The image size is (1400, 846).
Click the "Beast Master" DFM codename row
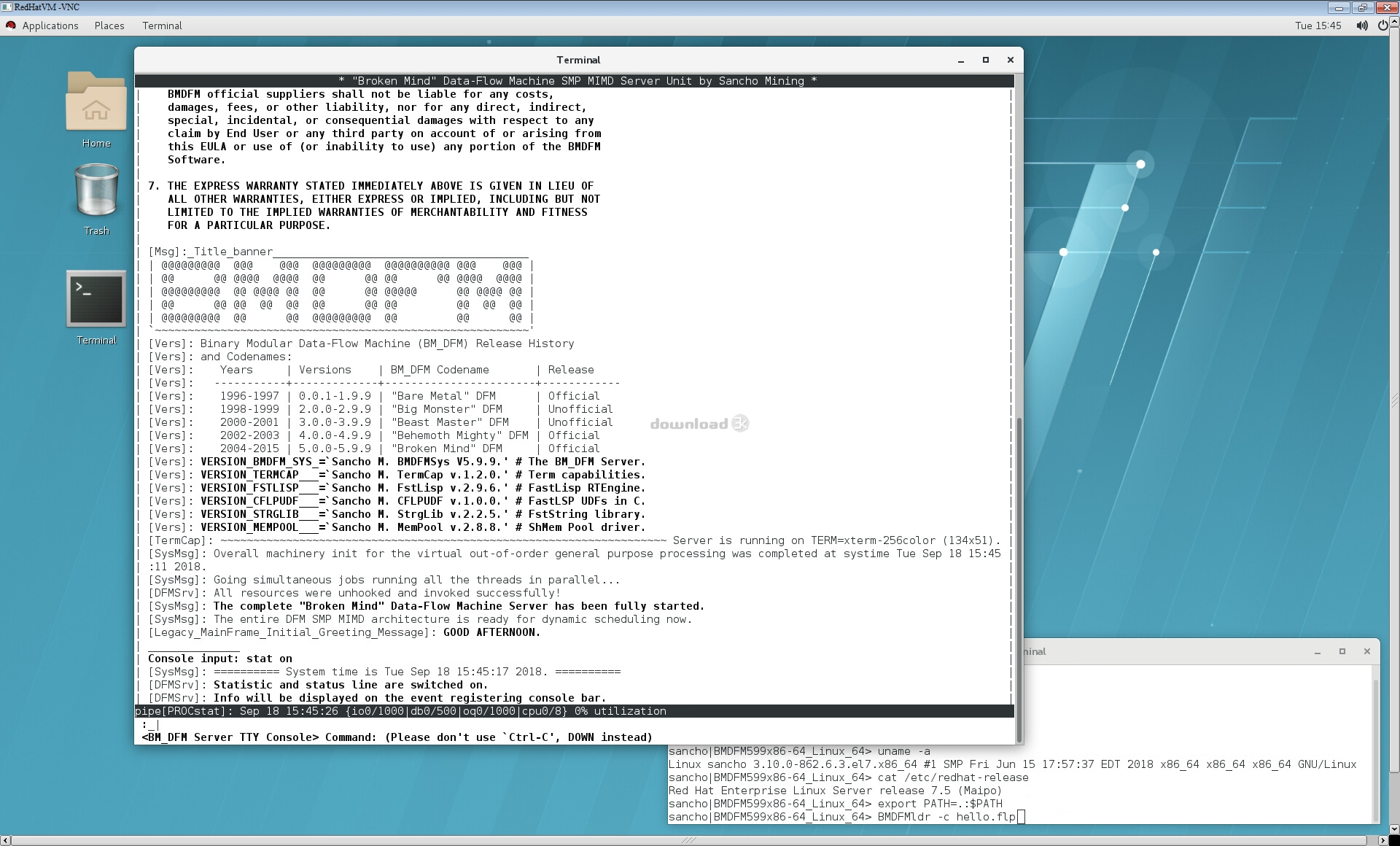tap(381, 422)
